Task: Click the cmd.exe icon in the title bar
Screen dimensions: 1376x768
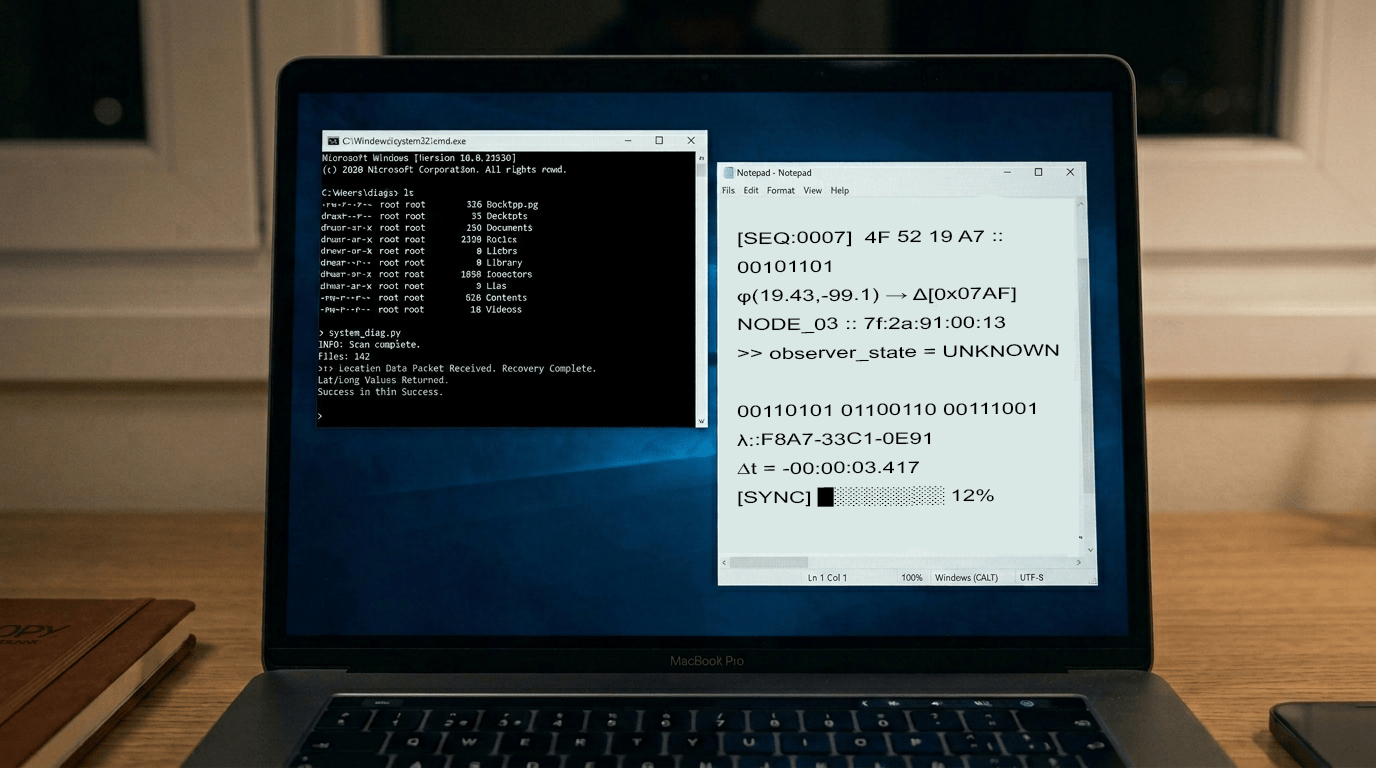Action: [333, 141]
